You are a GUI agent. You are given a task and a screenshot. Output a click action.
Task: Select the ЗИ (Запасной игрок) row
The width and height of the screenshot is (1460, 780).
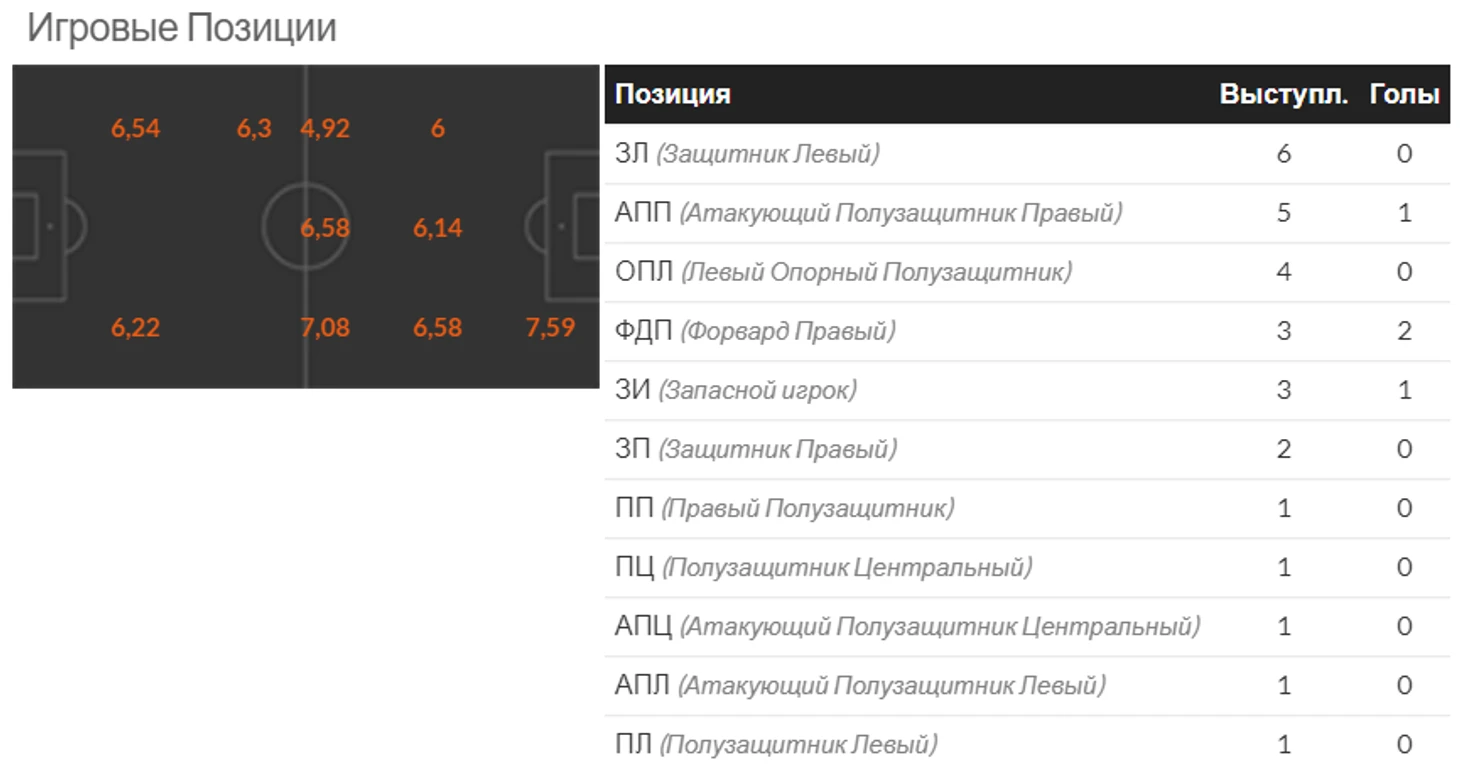tap(1027, 390)
